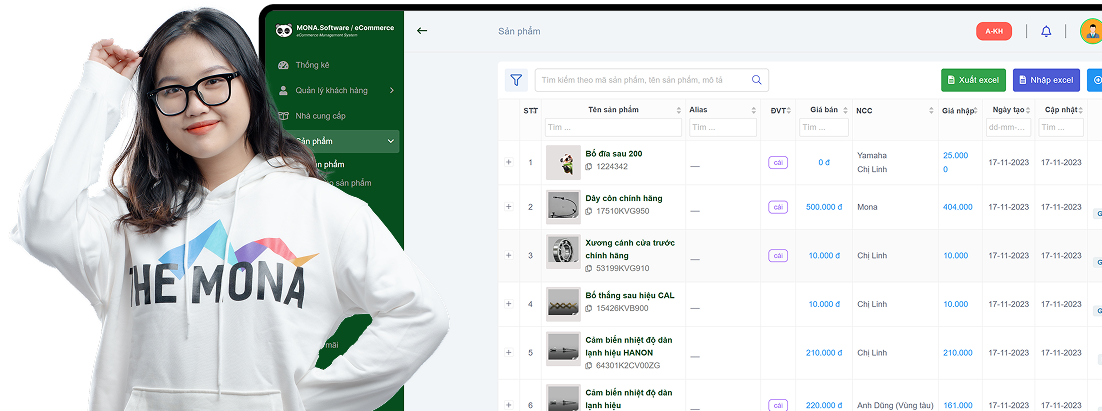Image resolution: width=1102 pixels, height=411 pixels.
Task: Open the filter funnel icon
Action: coord(516,80)
